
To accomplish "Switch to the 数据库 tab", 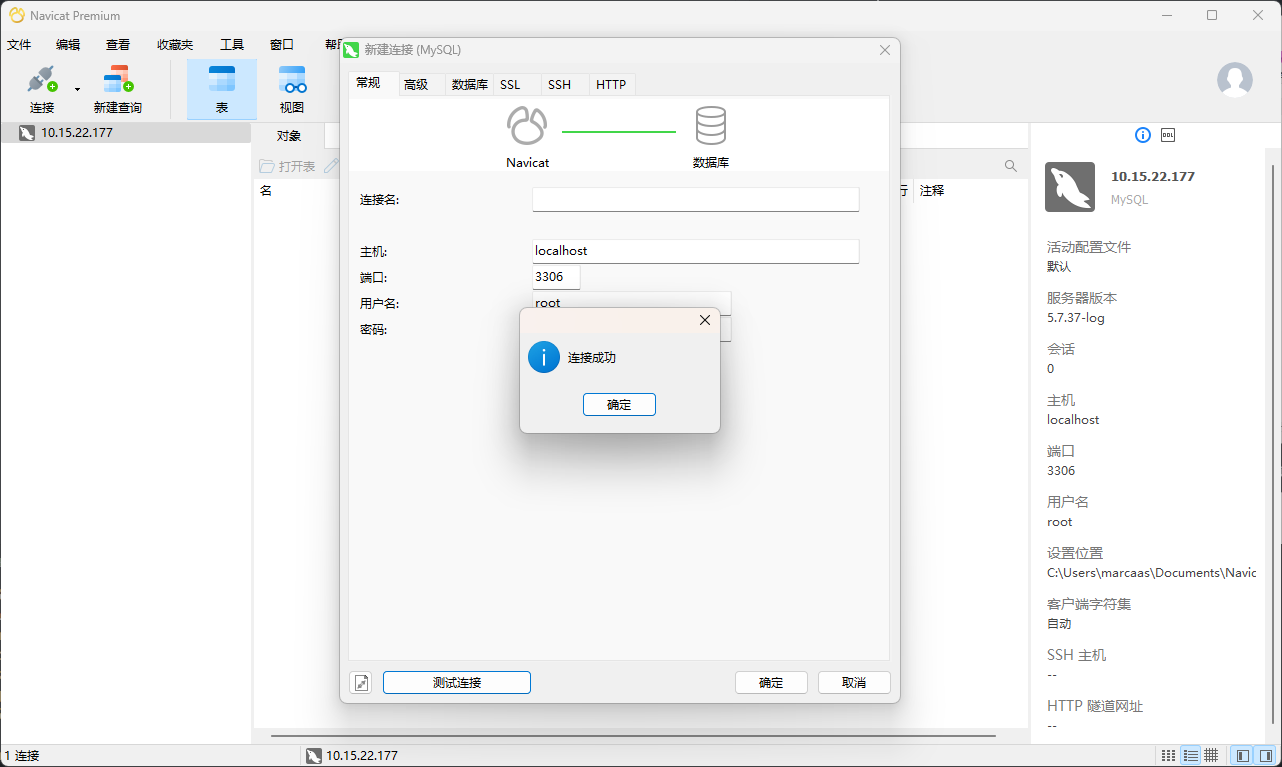I will [470, 85].
